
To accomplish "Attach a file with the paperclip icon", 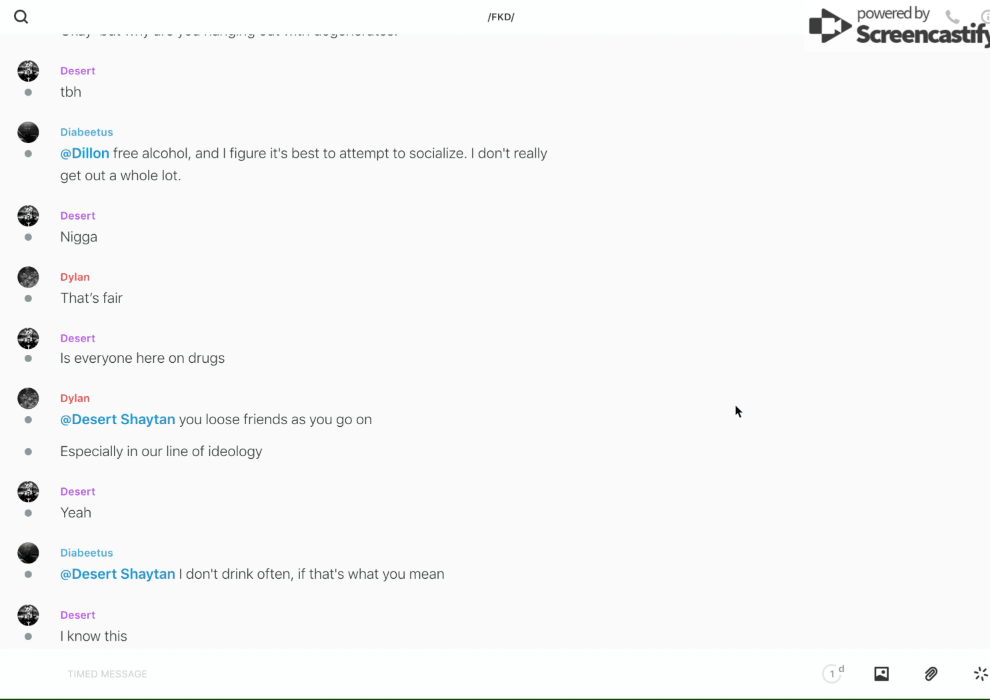I will pos(931,674).
